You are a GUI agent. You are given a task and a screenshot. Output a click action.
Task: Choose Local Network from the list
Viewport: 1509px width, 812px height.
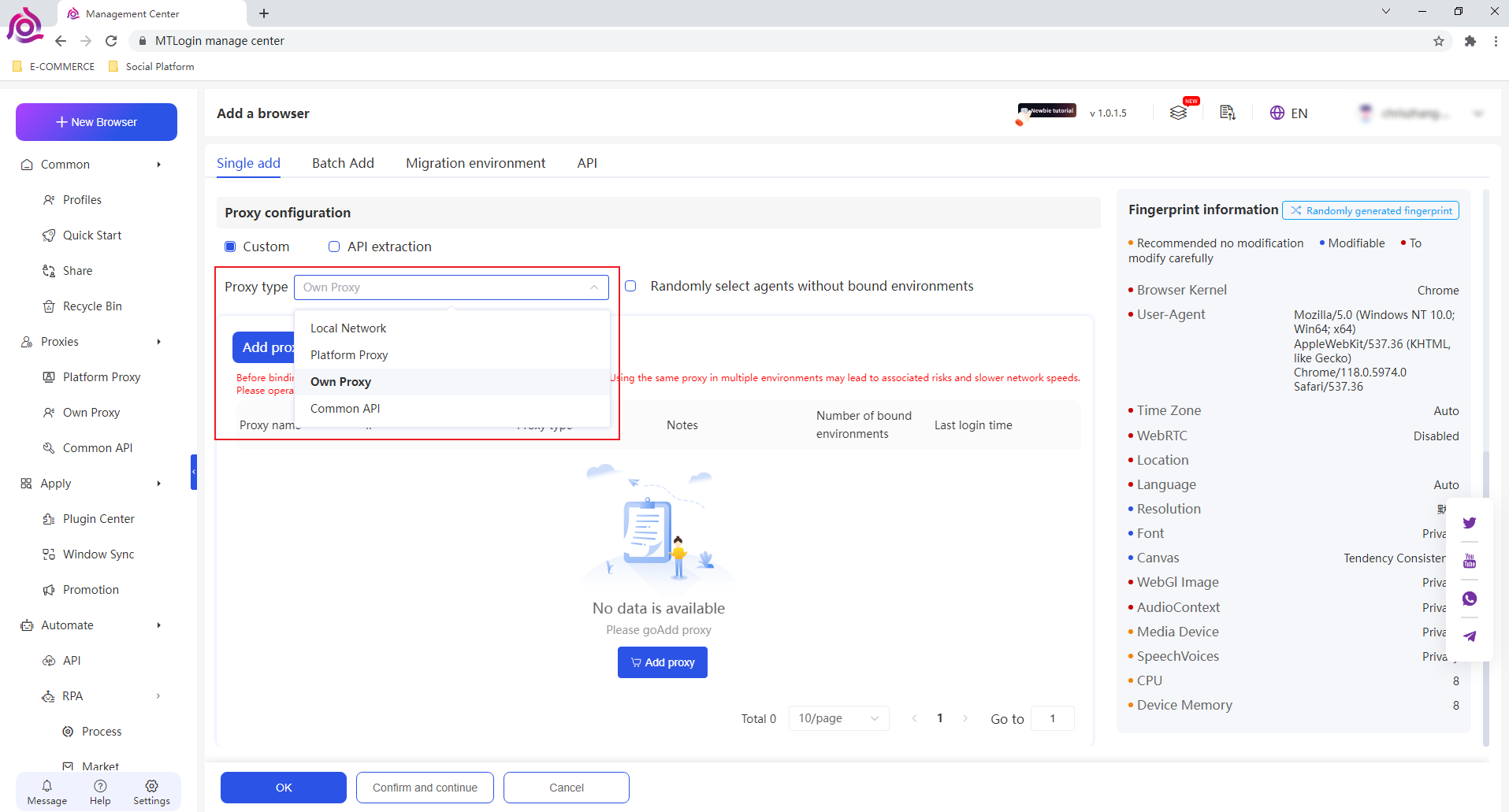(452, 328)
